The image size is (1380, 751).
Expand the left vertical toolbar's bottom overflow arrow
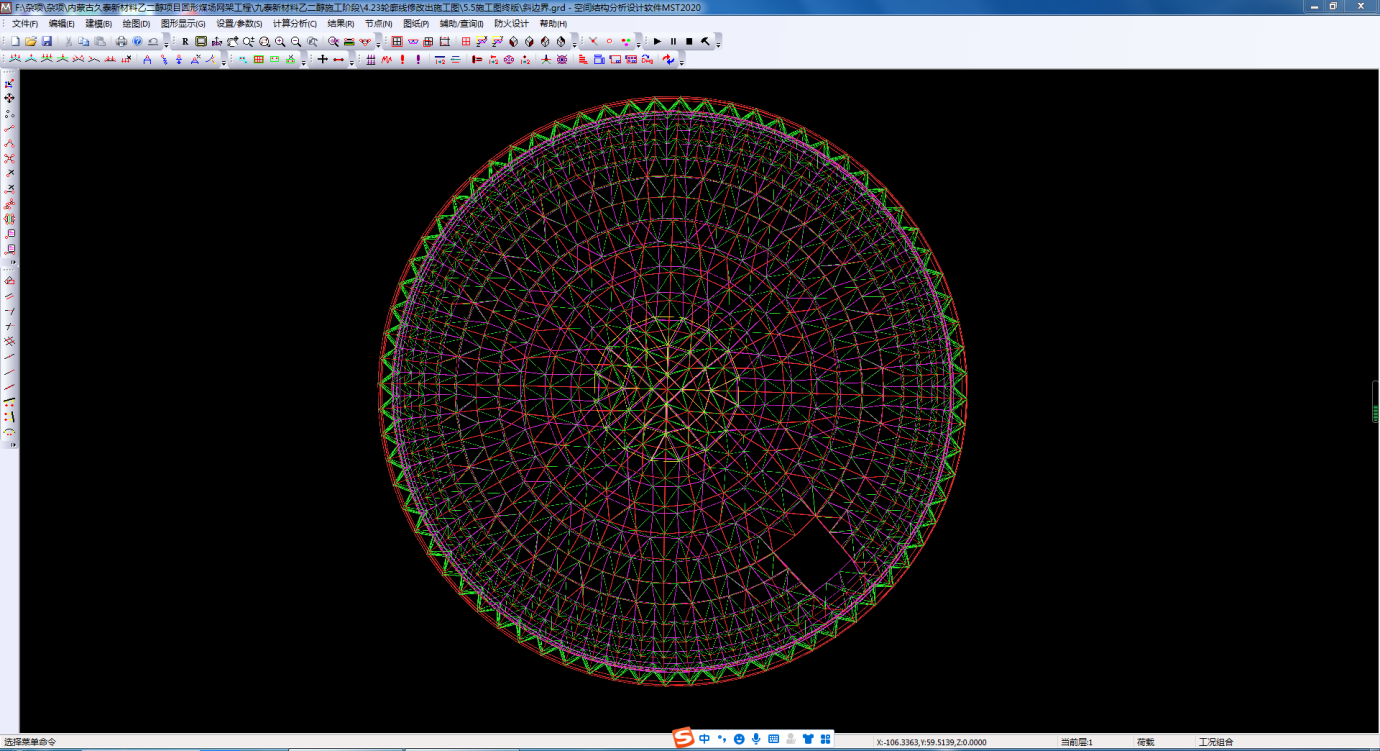[12, 446]
